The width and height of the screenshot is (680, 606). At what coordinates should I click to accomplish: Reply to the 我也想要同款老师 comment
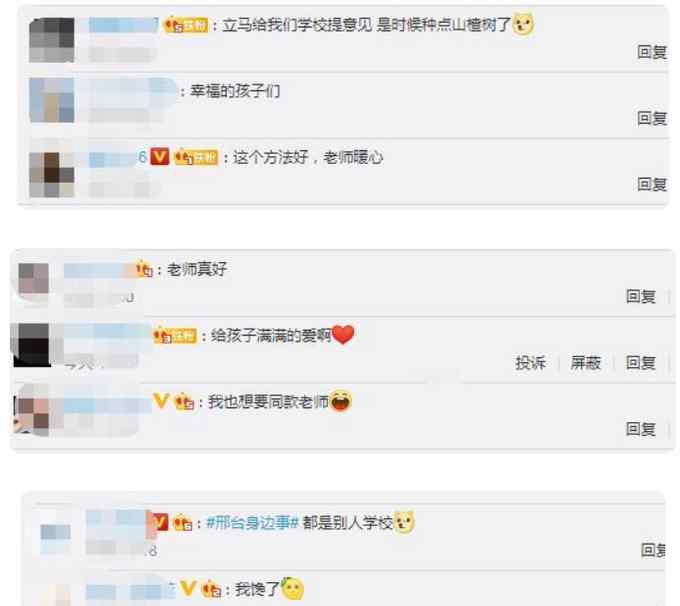pos(641,429)
